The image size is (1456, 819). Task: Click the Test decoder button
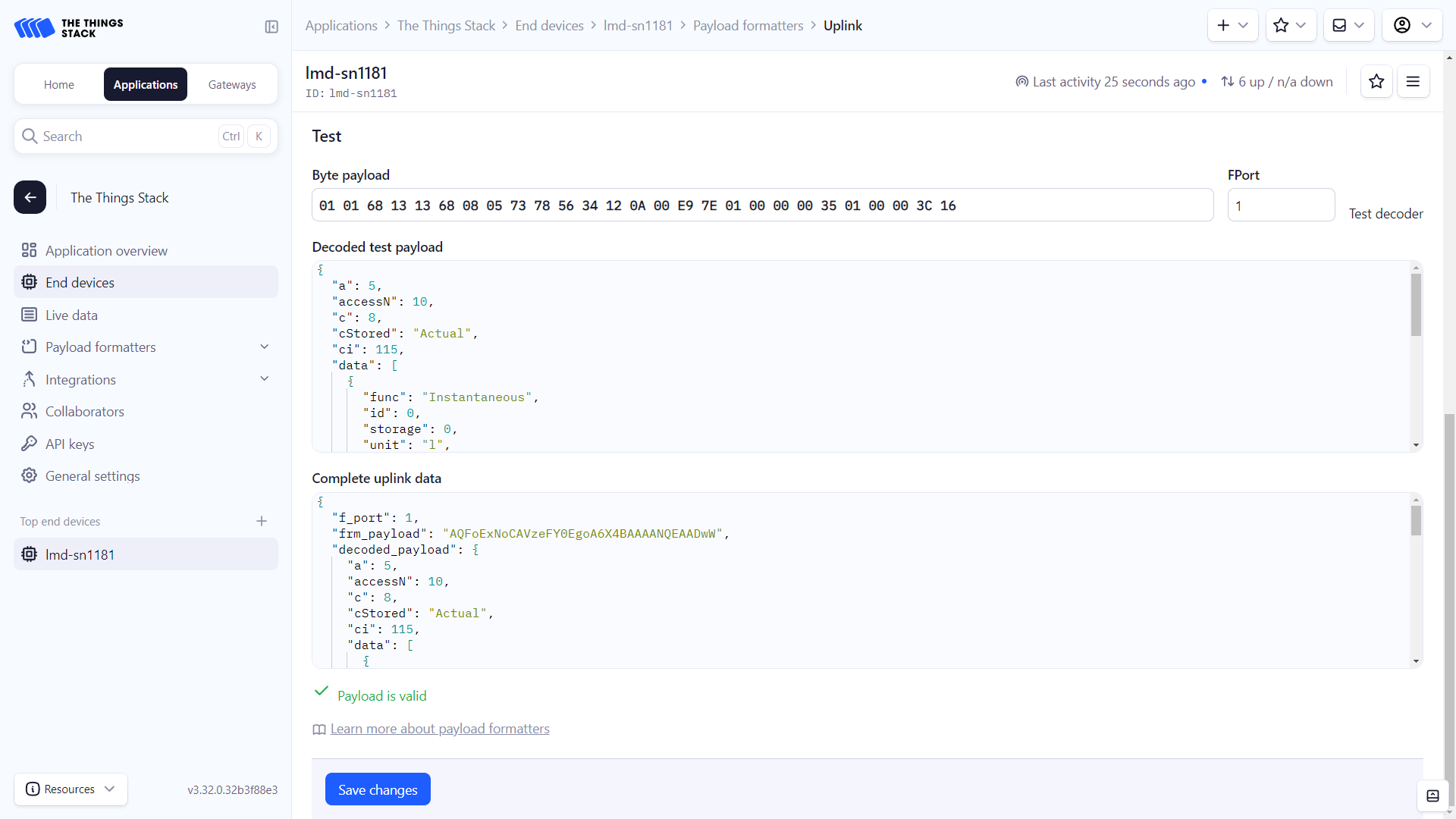(1386, 213)
